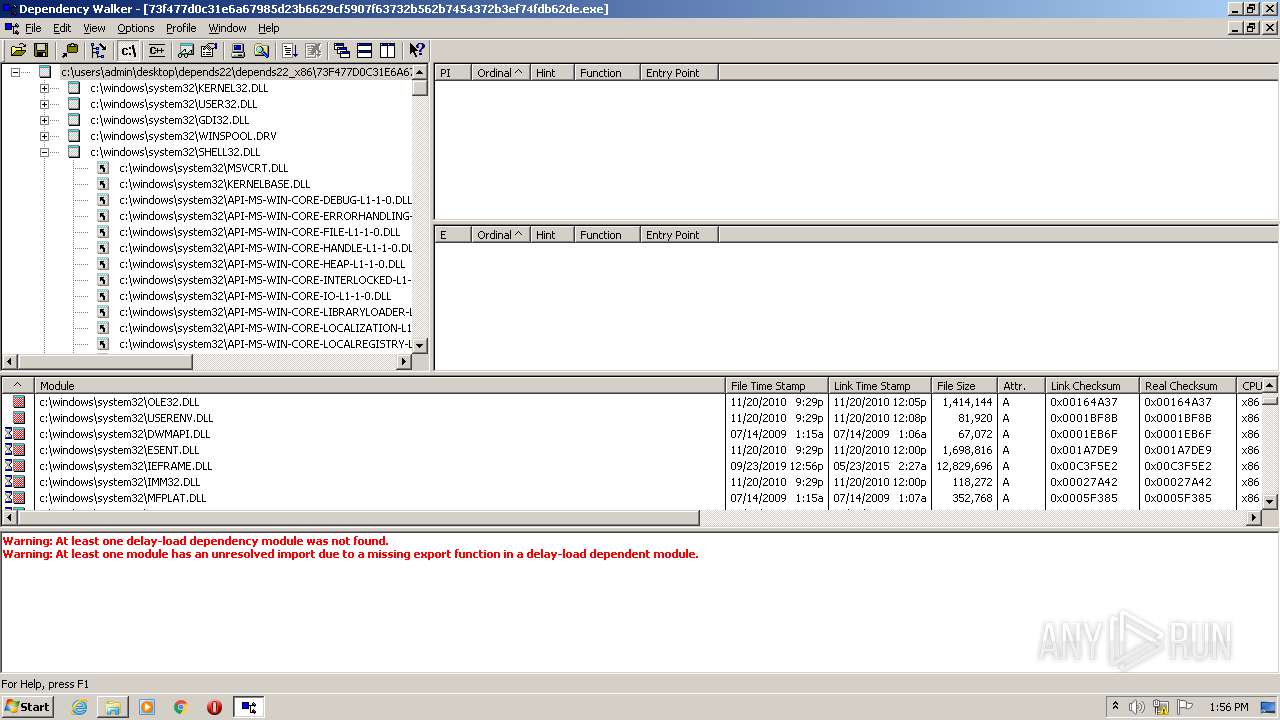Toggle Auto Expand tree toolbar button

click(x=98, y=50)
